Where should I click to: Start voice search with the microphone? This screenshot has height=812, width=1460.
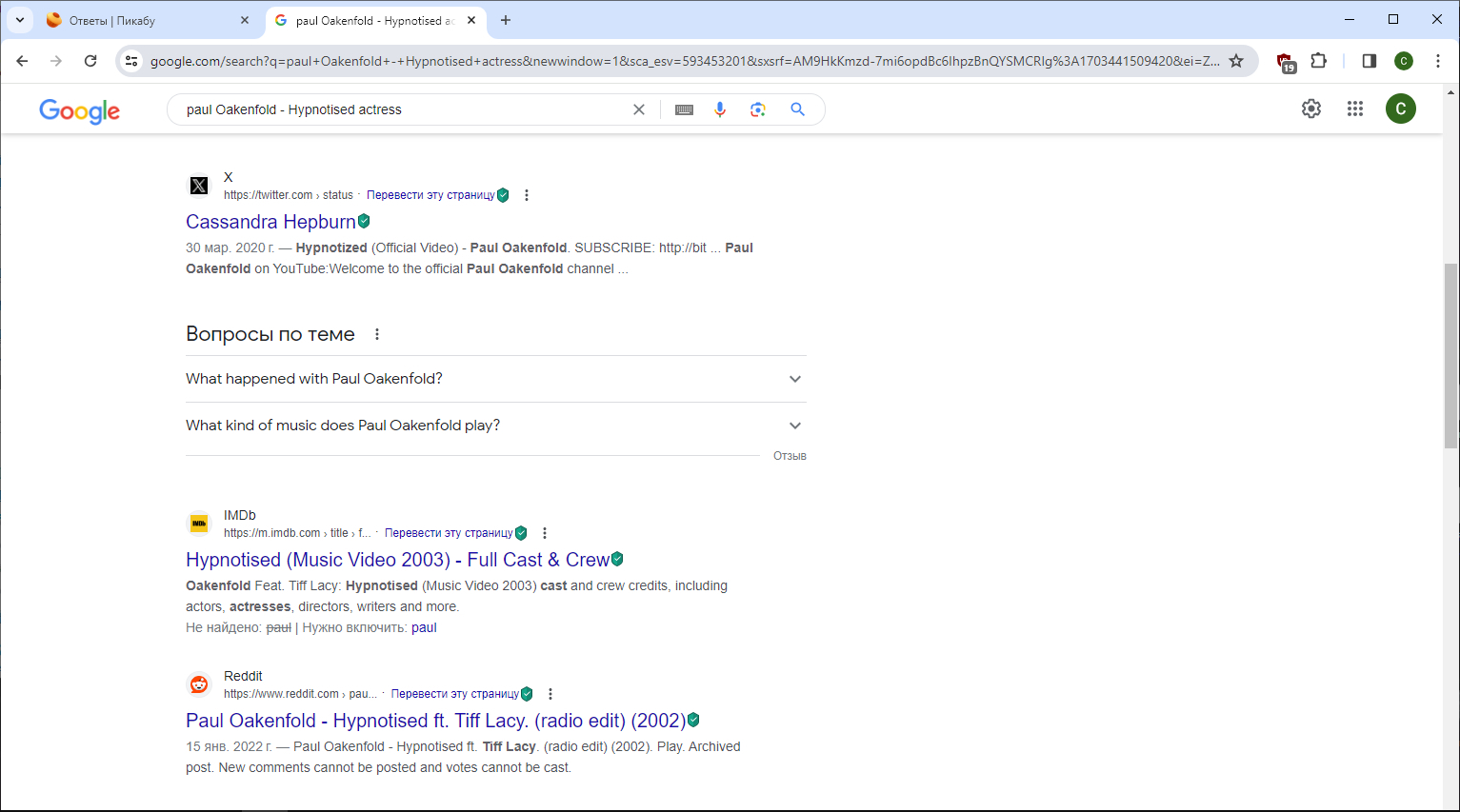(x=720, y=109)
